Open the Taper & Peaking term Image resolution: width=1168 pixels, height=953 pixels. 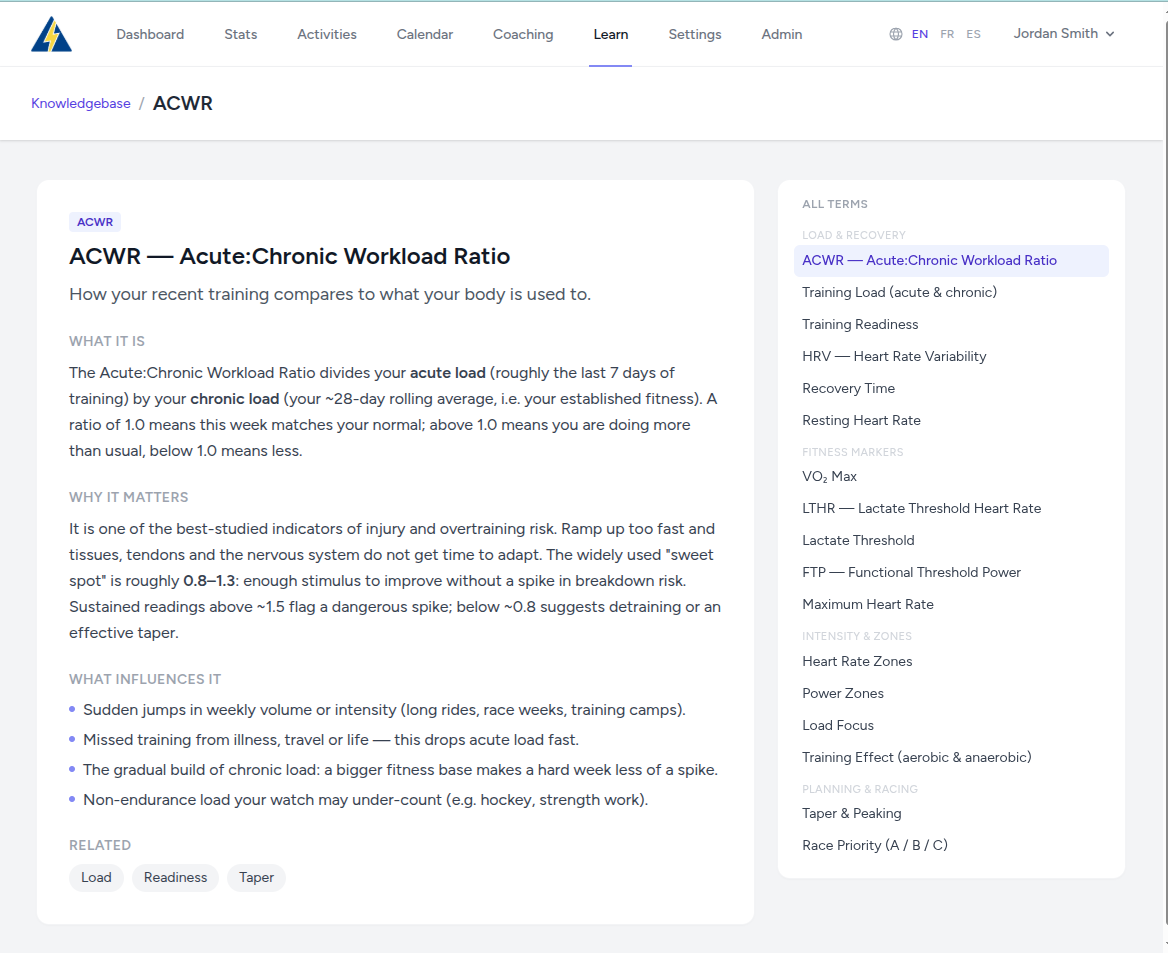(x=951, y=814)
